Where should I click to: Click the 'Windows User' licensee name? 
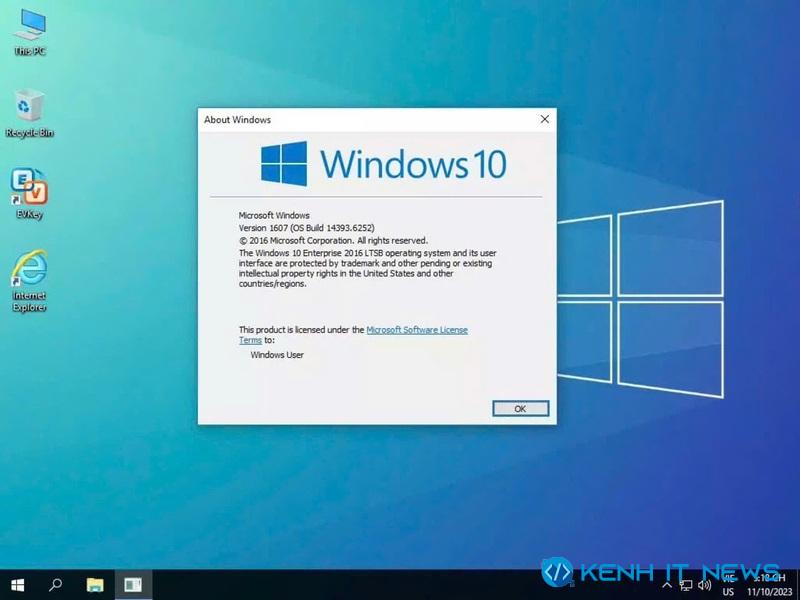click(277, 355)
